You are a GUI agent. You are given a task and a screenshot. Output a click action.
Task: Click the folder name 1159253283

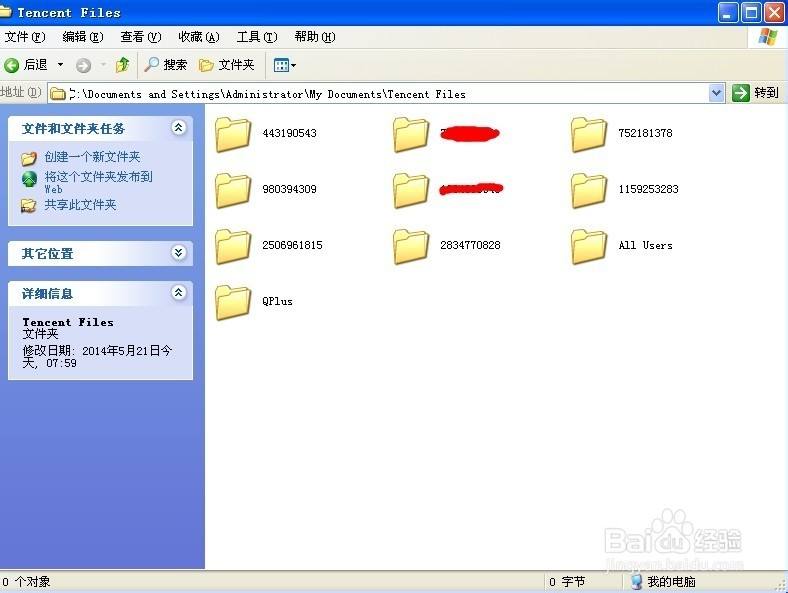(648, 189)
